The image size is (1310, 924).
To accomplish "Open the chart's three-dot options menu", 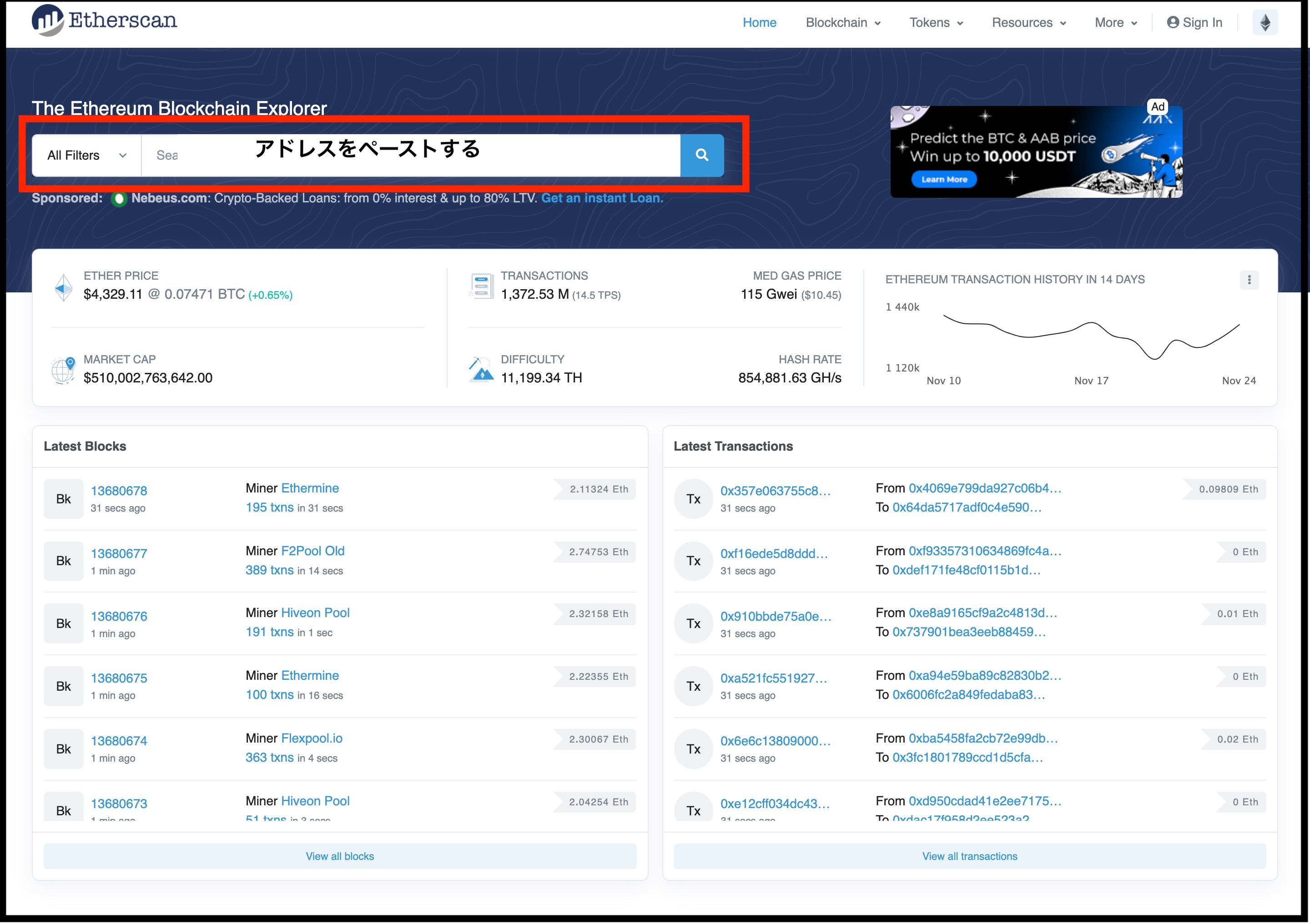I will pyautogui.click(x=1249, y=280).
